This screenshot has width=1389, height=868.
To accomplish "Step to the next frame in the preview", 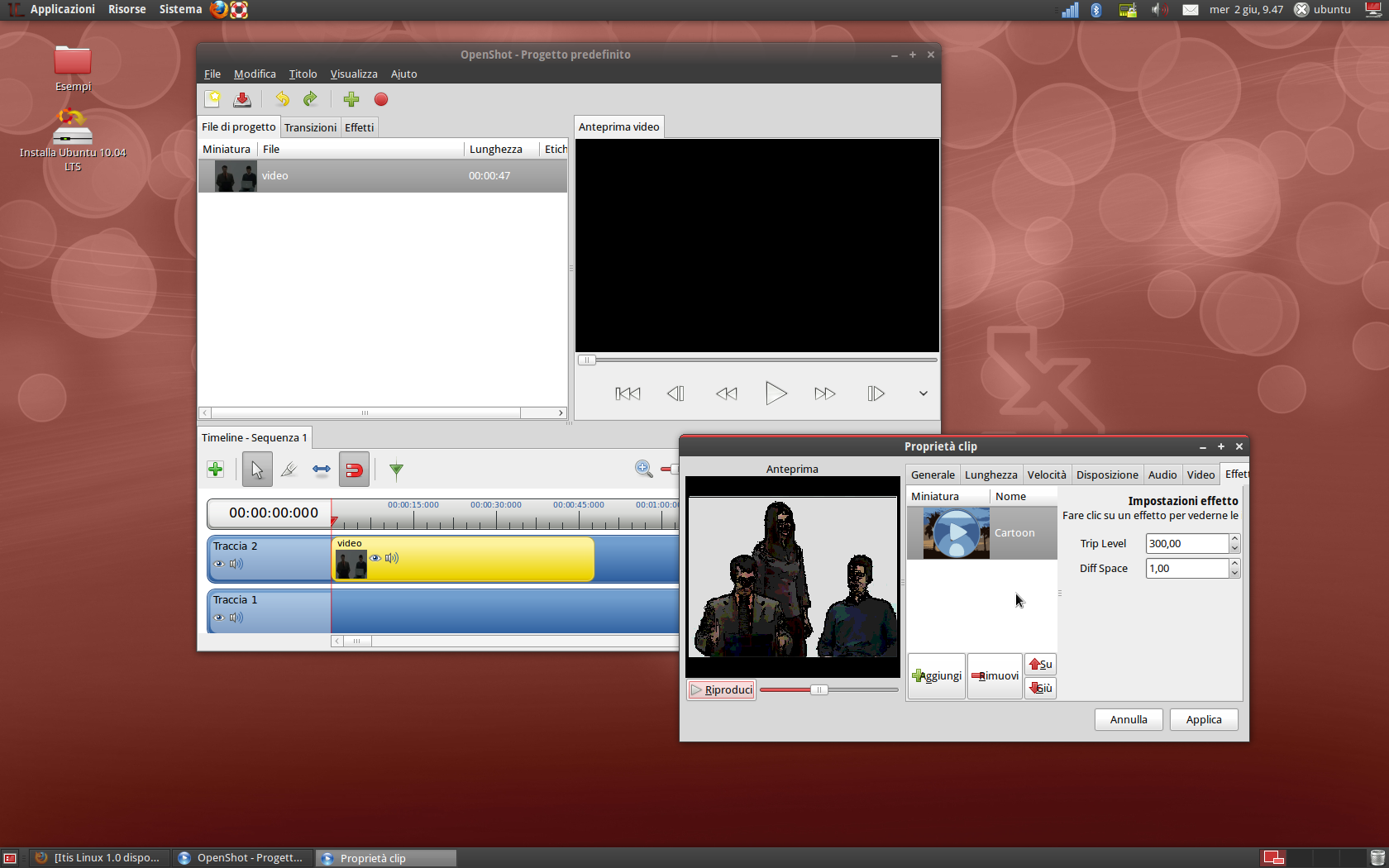I will pyautogui.click(x=876, y=393).
